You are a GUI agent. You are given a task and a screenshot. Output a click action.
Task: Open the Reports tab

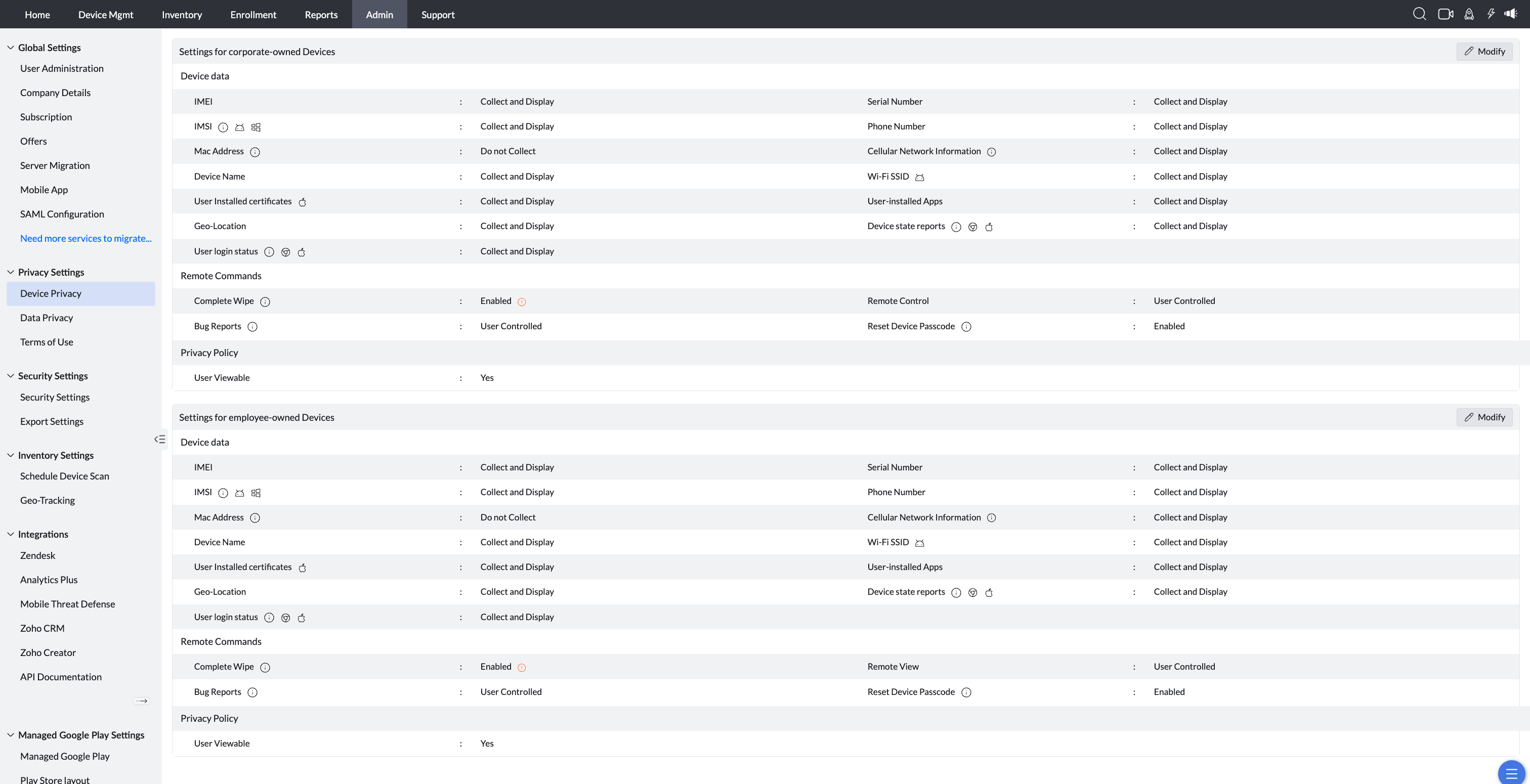coord(321,14)
